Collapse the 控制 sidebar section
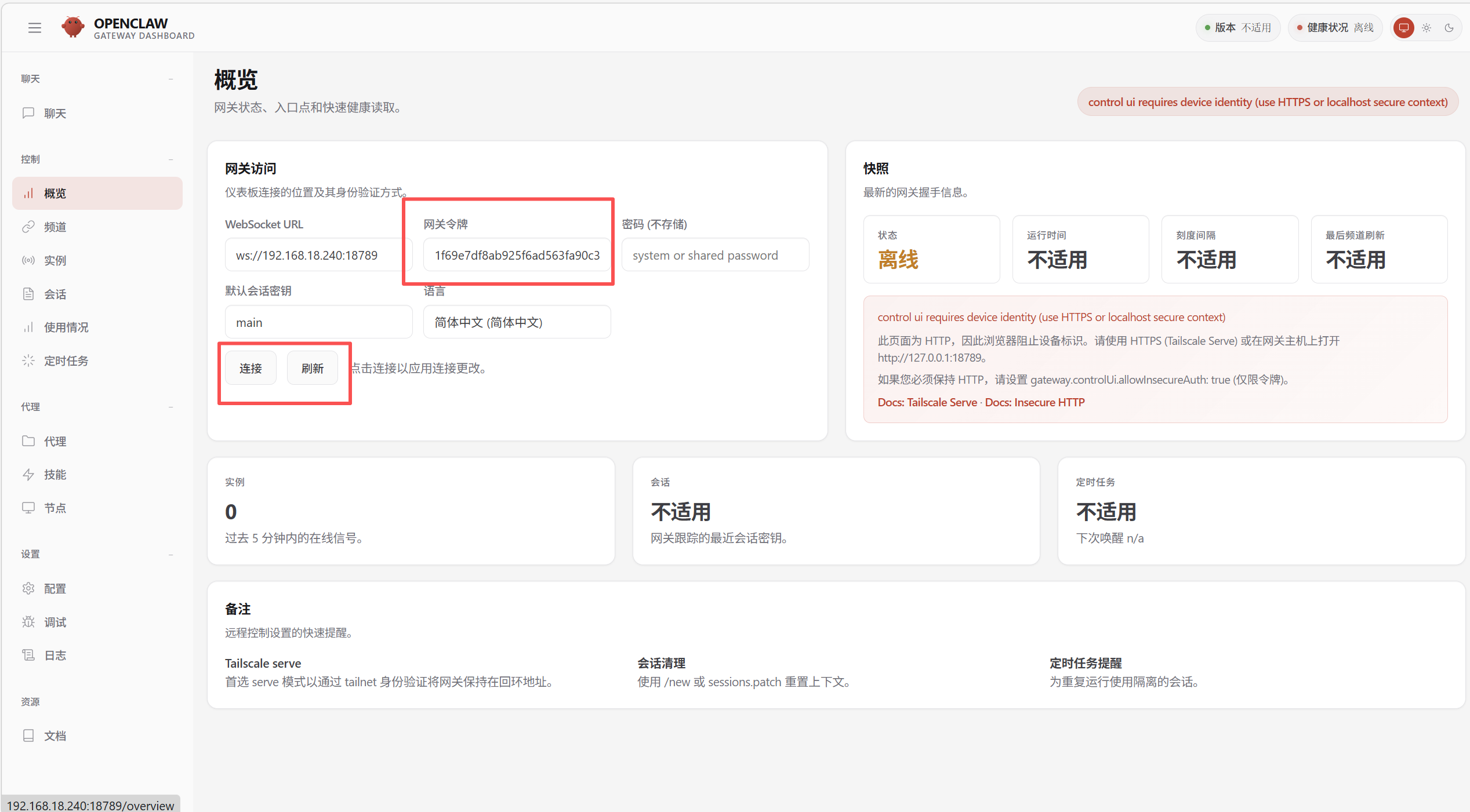This screenshot has height=812, width=1470. (170, 159)
